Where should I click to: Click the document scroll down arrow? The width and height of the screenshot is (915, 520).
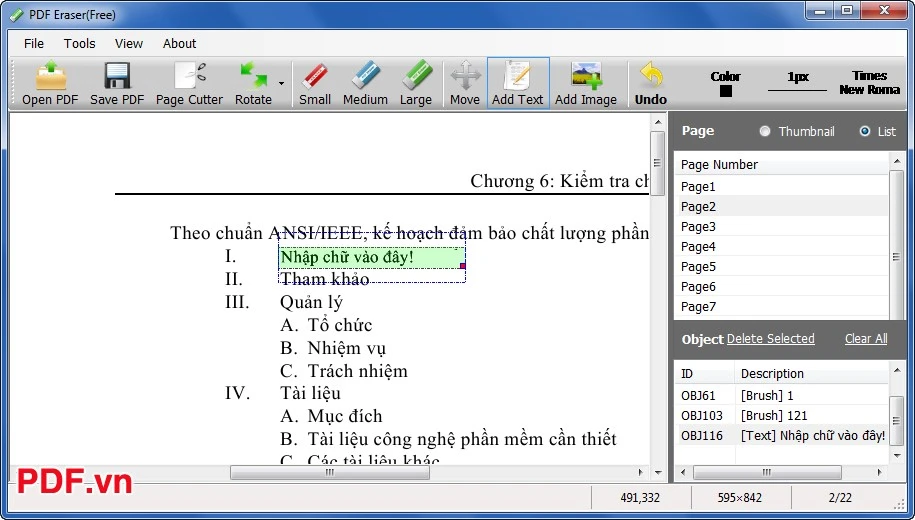[658, 472]
